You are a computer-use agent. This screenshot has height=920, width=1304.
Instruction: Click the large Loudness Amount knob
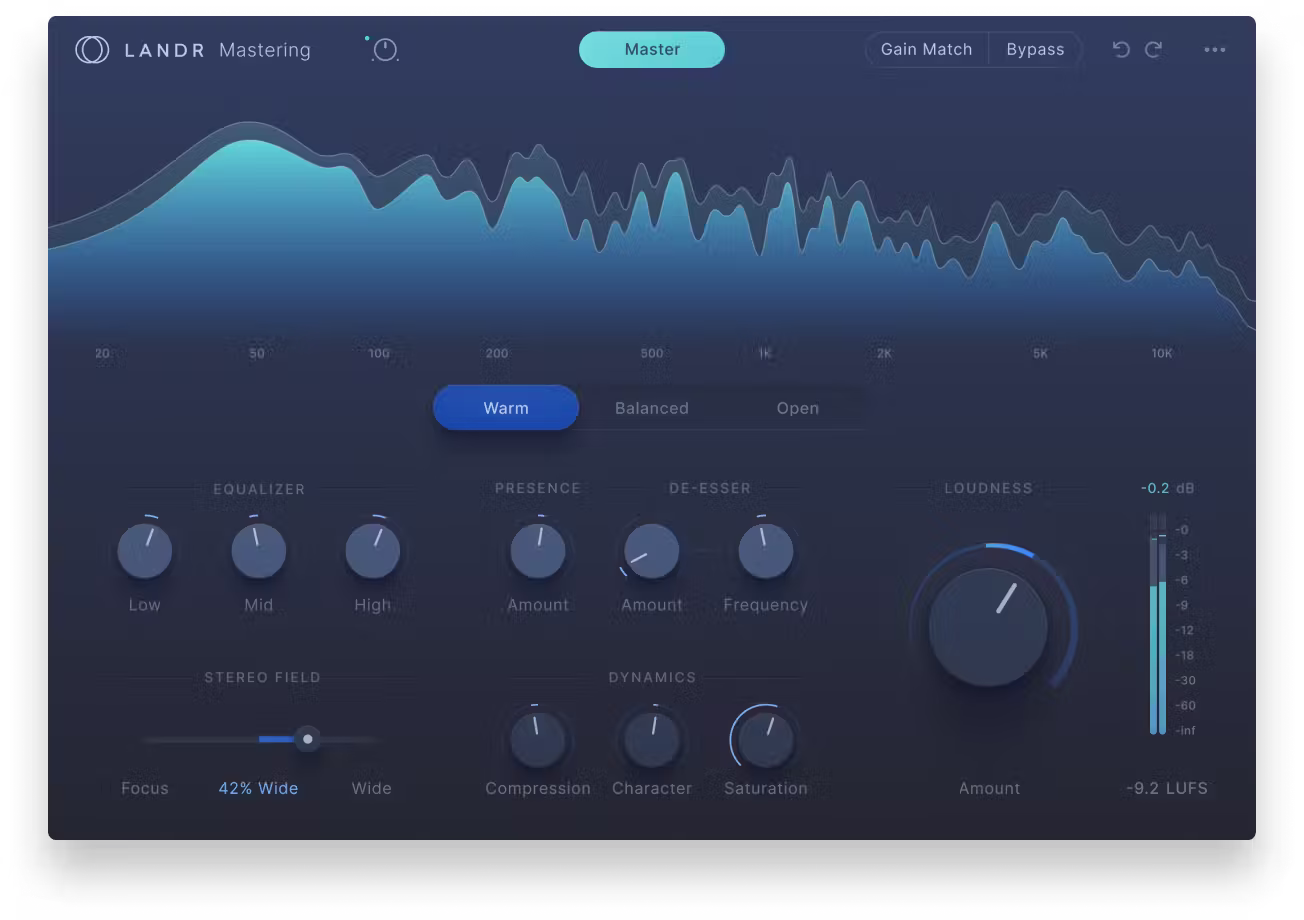988,628
